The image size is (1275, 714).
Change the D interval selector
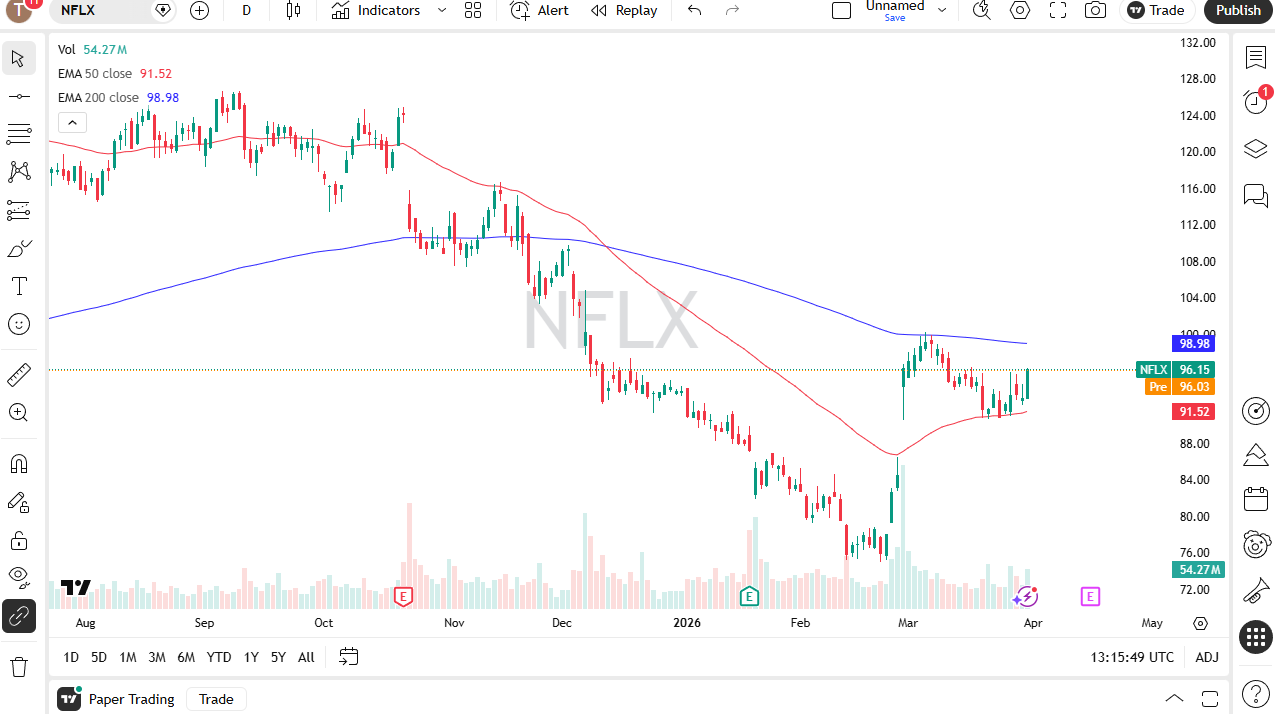[x=246, y=11]
